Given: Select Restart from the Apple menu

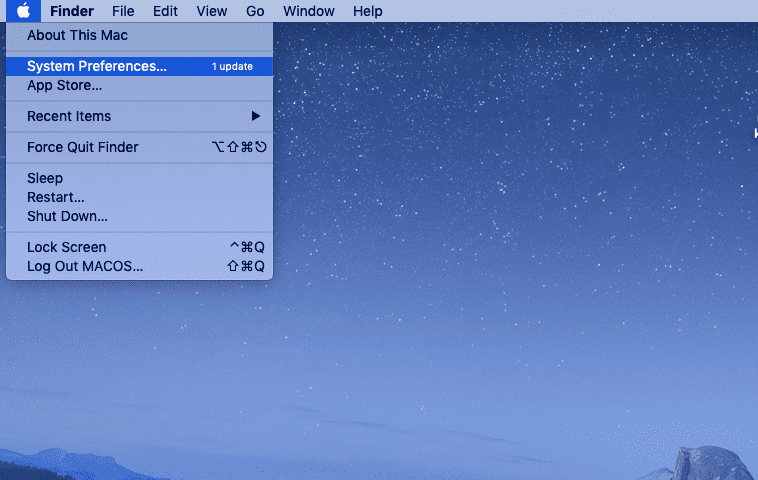Looking at the screenshot, I should tap(56, 197).
